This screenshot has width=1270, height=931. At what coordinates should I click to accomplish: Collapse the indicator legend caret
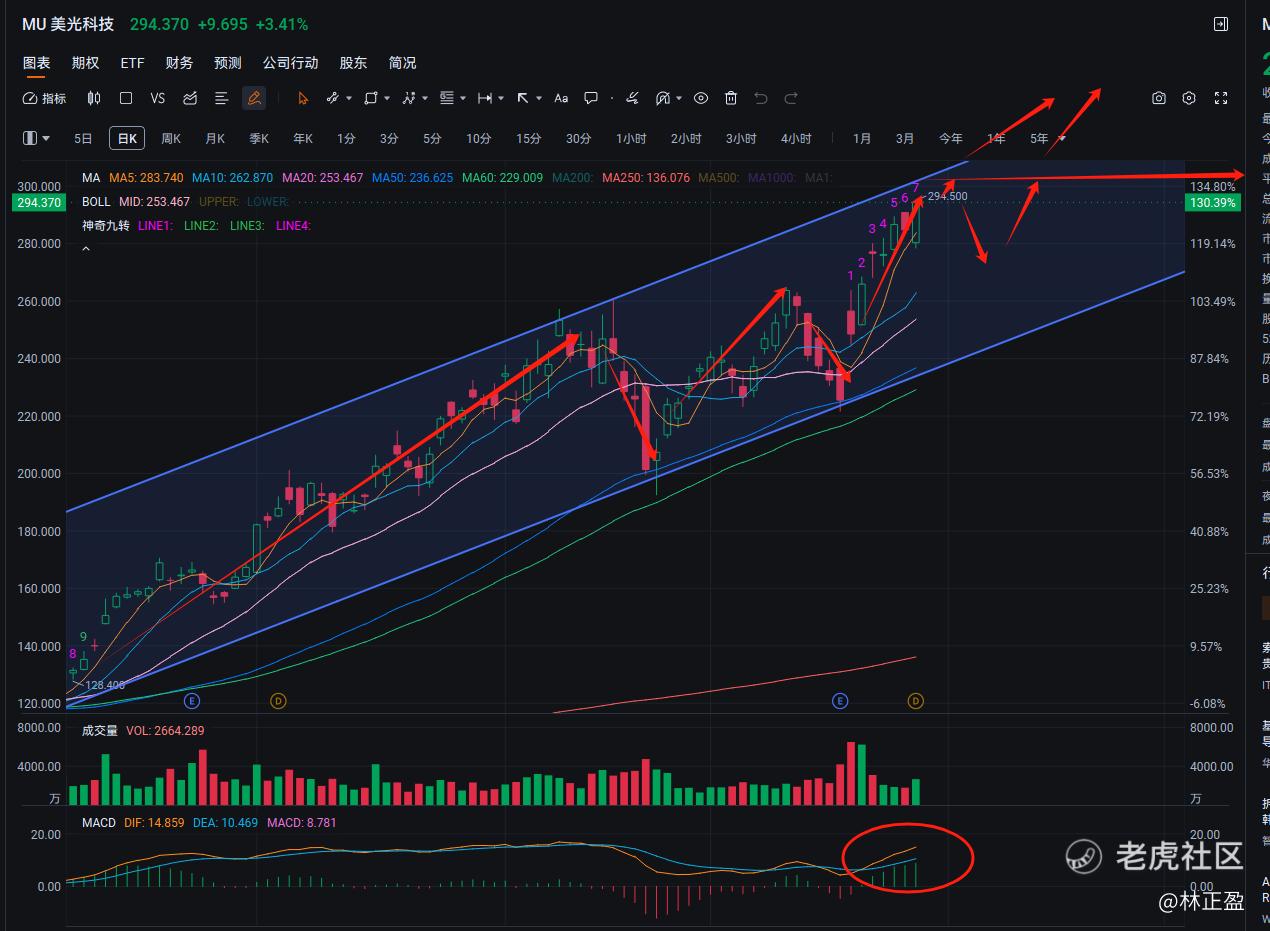(x=86, y=247)
